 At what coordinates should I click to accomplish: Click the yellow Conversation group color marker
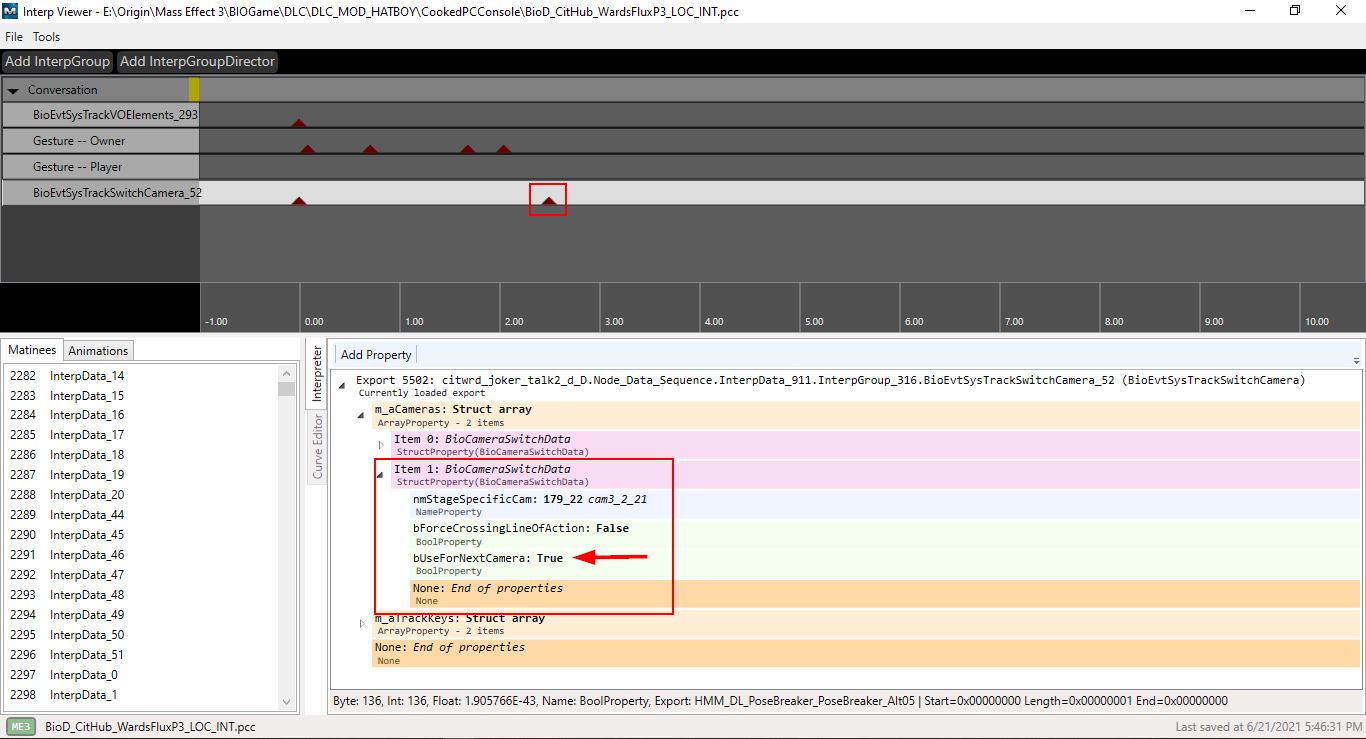tap(194, 89)
